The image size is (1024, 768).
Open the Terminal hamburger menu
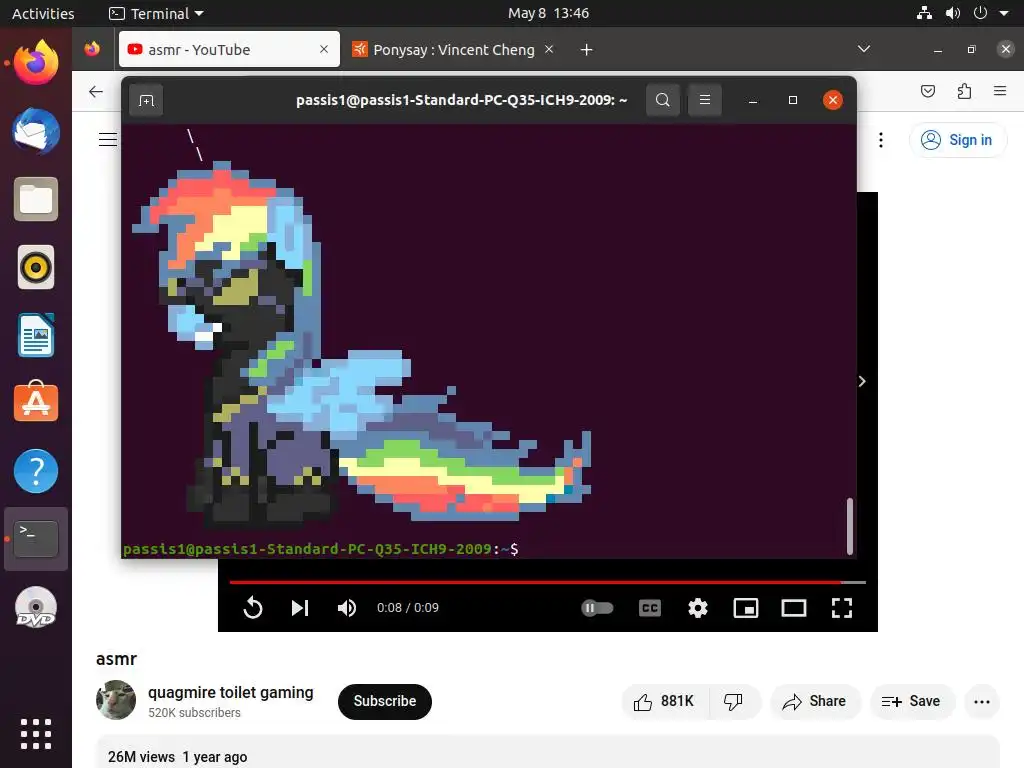705,100
